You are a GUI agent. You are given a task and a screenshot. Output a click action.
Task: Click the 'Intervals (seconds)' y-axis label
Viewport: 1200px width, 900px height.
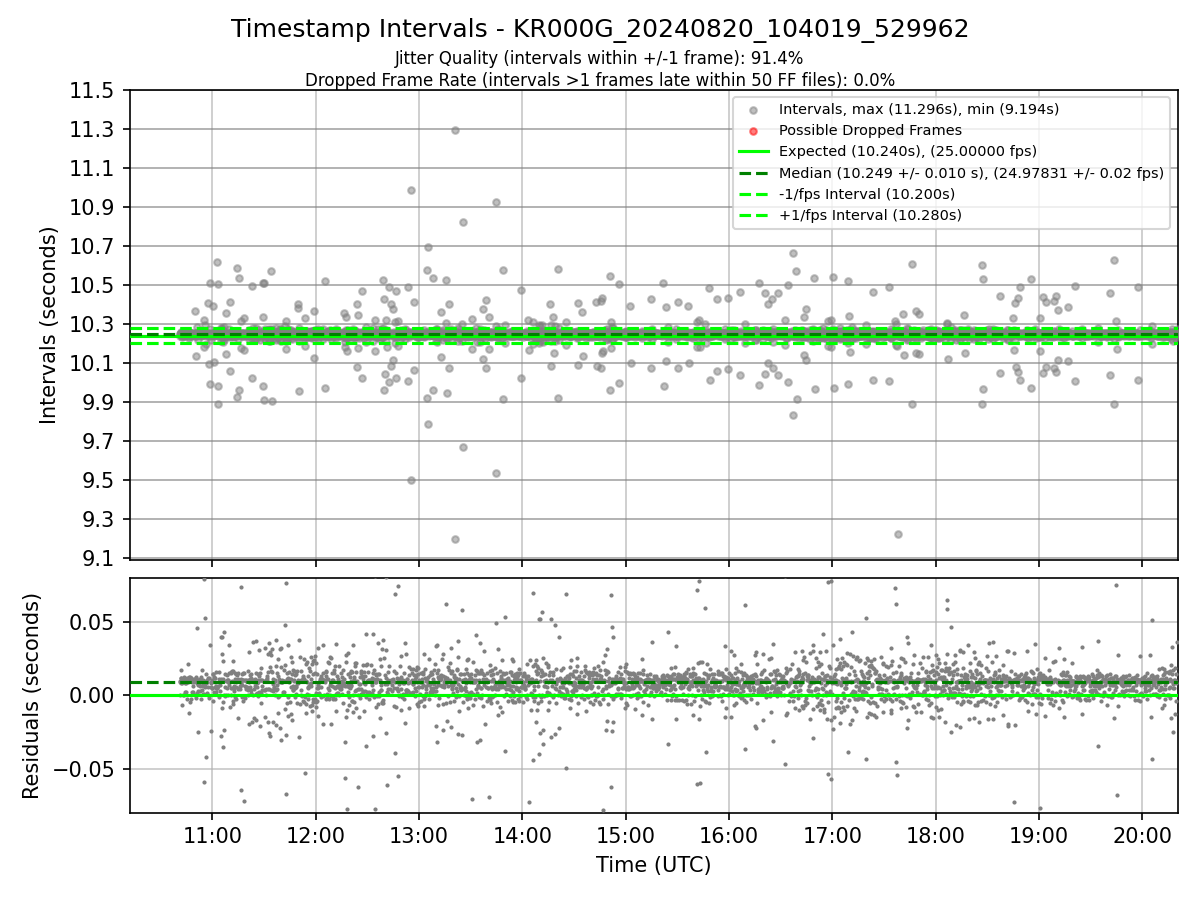49,325
